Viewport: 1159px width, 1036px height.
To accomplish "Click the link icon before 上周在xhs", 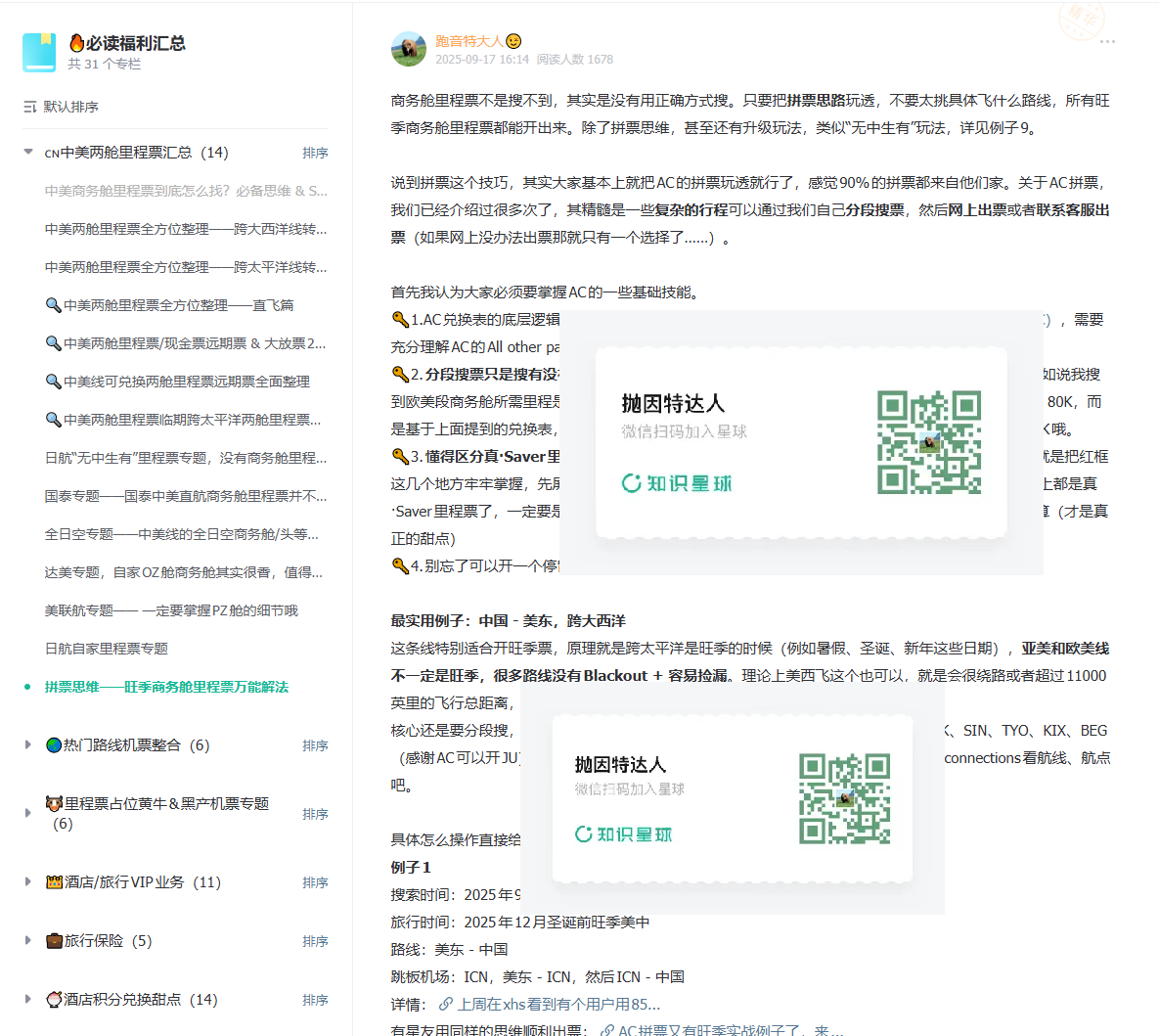I will 446,1004.
